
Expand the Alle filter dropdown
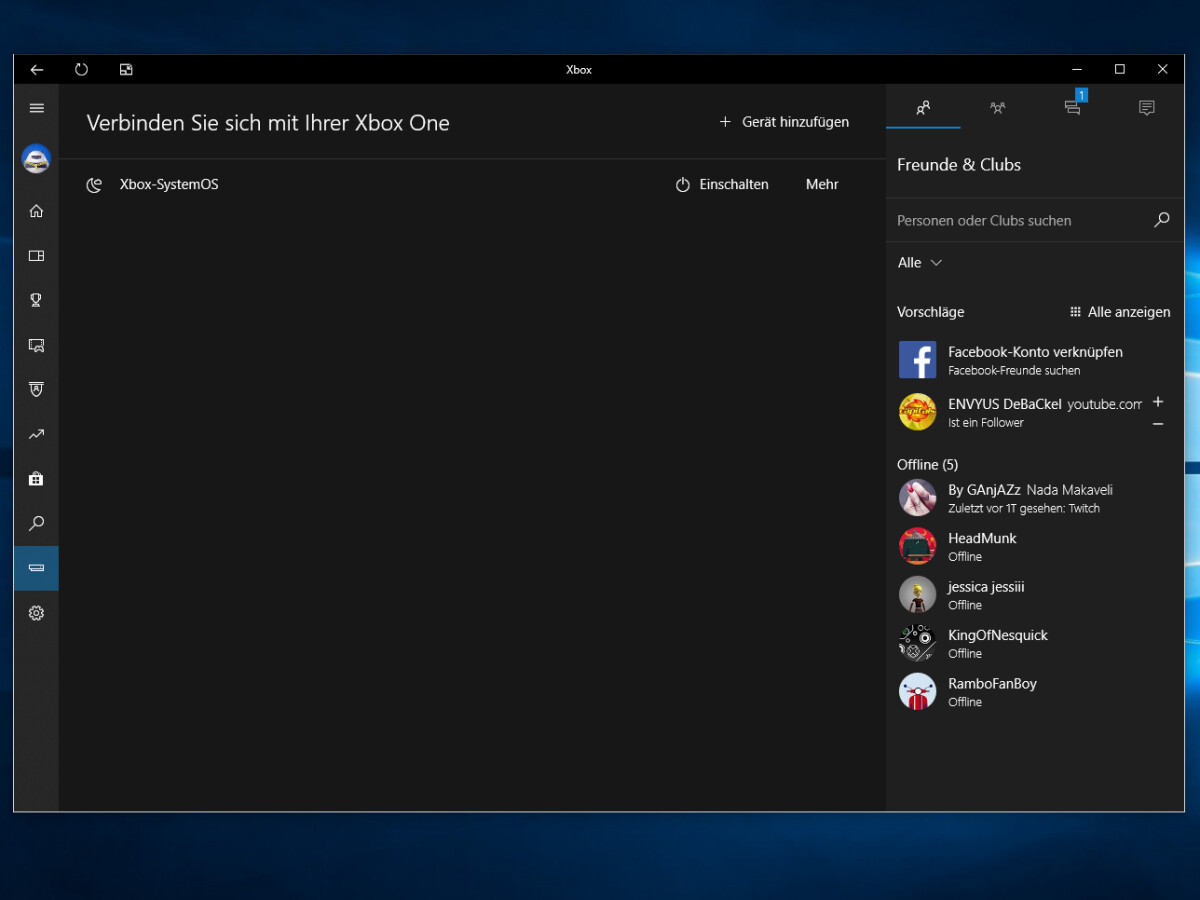point(920,263)
